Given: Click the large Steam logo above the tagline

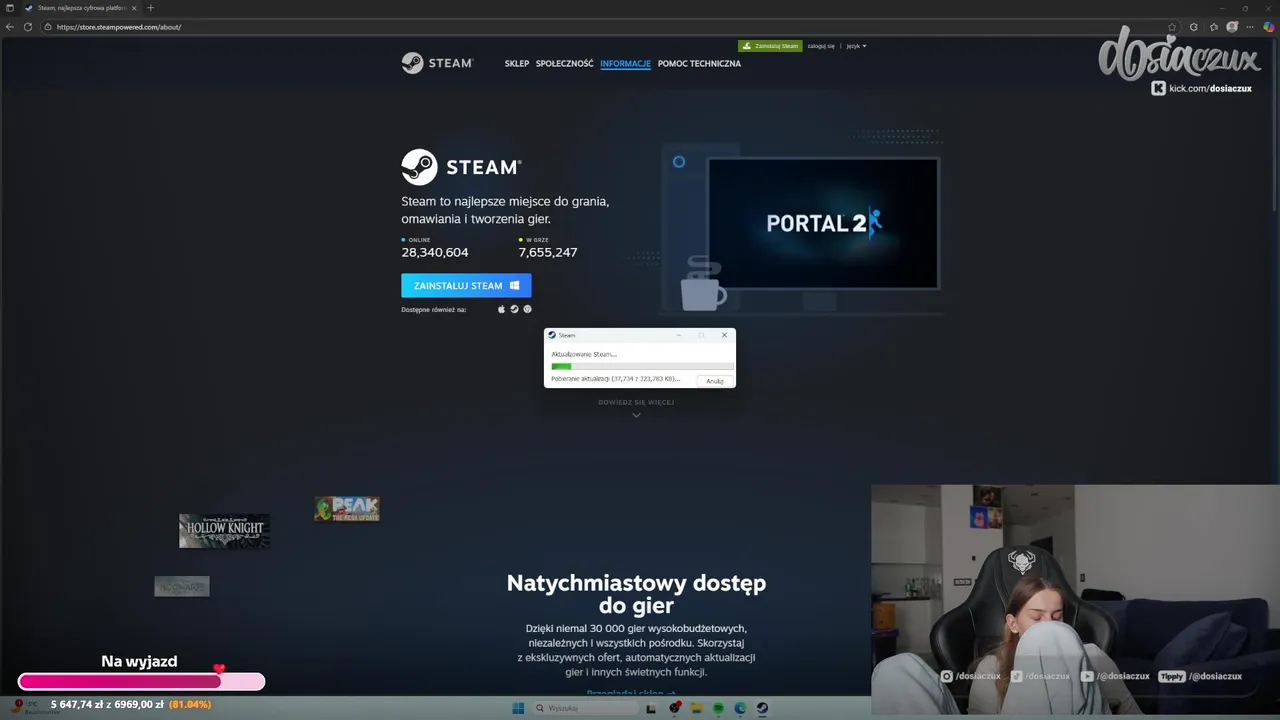Looking at the screenshot, I should tap(461, 167).
